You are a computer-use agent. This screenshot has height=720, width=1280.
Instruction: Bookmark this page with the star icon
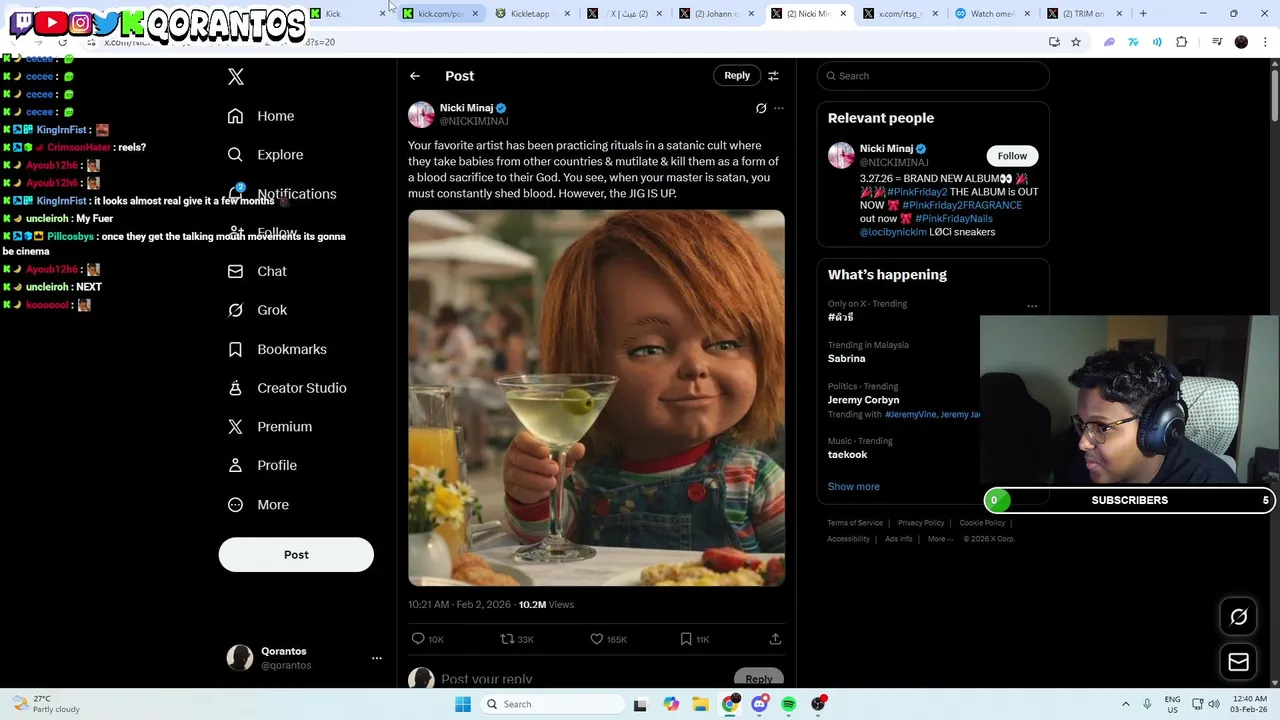[x=1076, y=42]
